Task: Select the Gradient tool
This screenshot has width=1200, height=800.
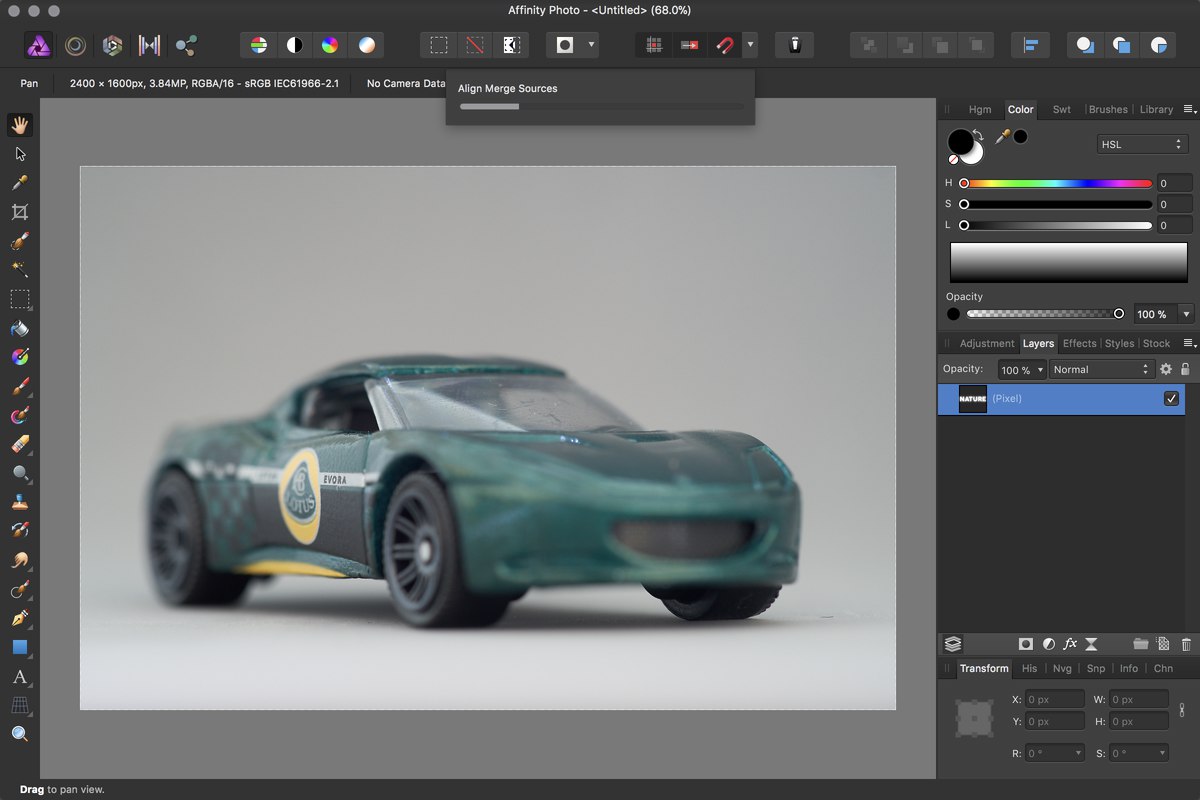Action: coord(20,357)
